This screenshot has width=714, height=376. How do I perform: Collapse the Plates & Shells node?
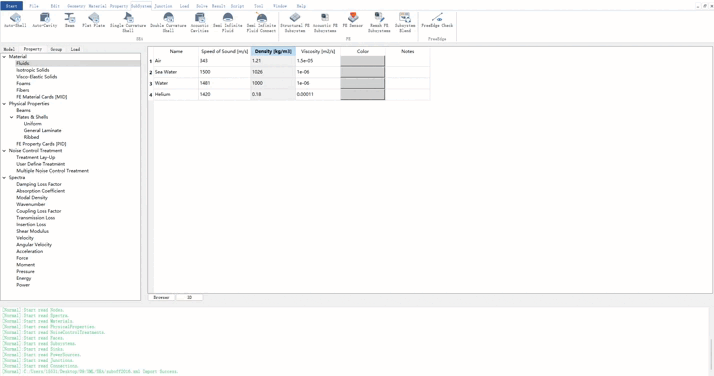(12, 117)
